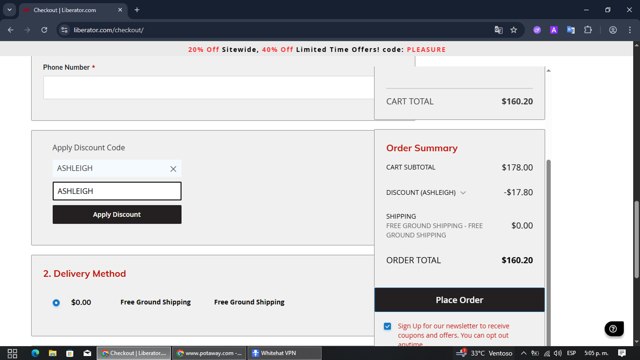Switch ESP keyboard language indicator
The height and width of the screenshot is (360, 640).
571,353
